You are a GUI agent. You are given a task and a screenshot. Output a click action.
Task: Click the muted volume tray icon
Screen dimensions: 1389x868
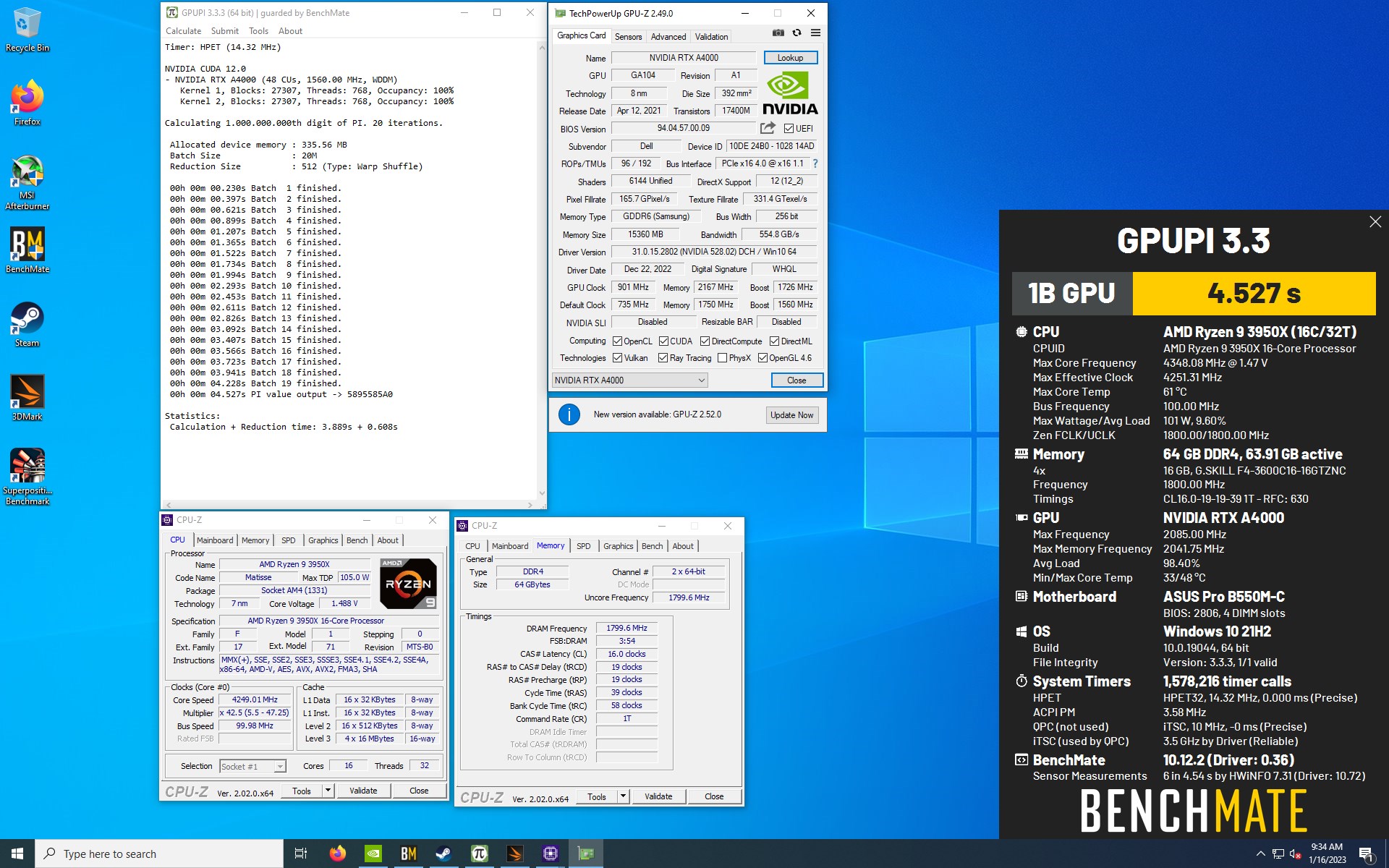pyautogui.click(x=1295, y=854)
